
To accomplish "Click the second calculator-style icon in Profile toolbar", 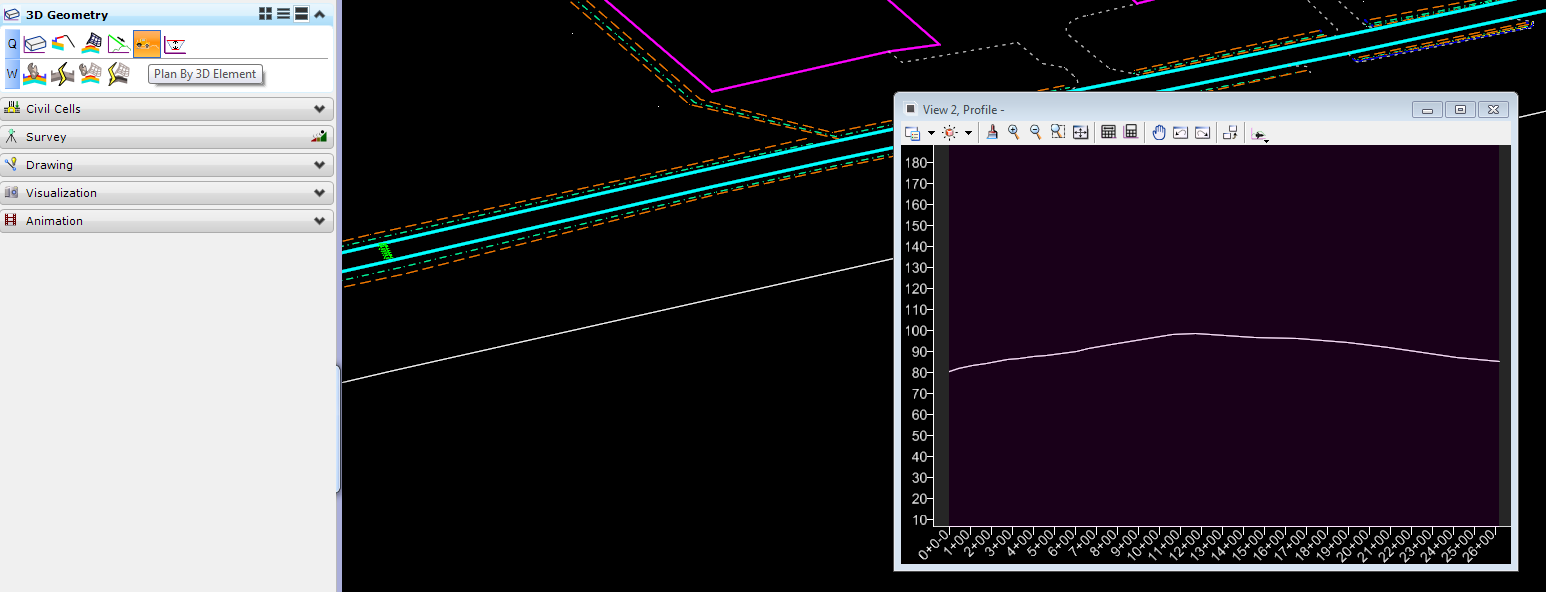I will pyautogui.click(x=1131, y=132).
